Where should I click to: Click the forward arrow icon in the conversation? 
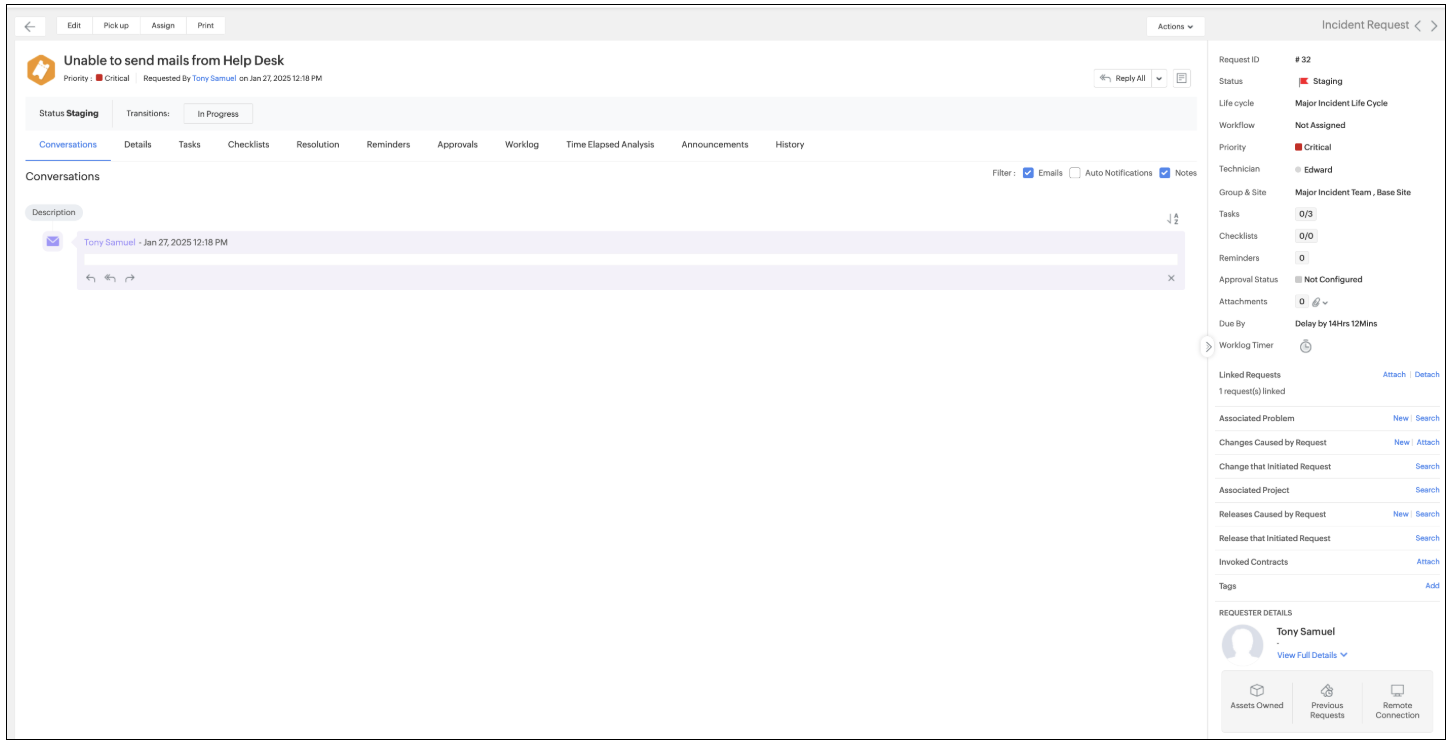click(x=130, y=278)
